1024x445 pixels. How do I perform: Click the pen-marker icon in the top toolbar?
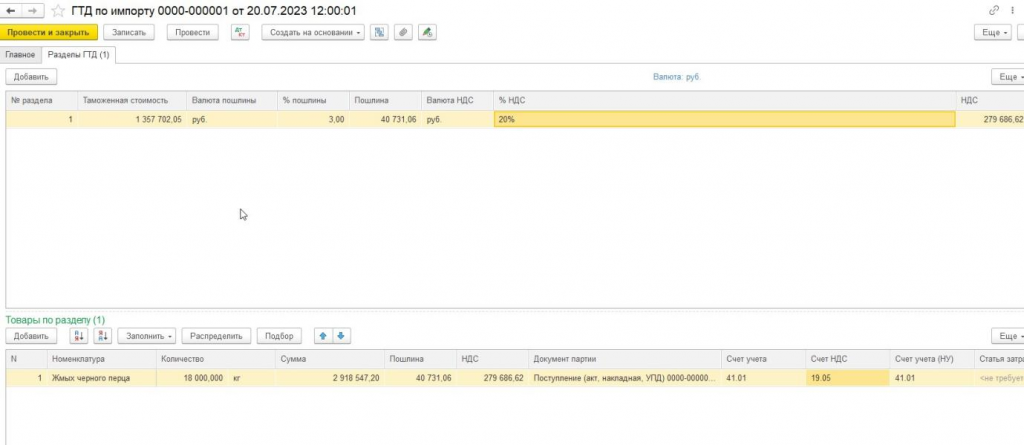[x=427, y=32]
